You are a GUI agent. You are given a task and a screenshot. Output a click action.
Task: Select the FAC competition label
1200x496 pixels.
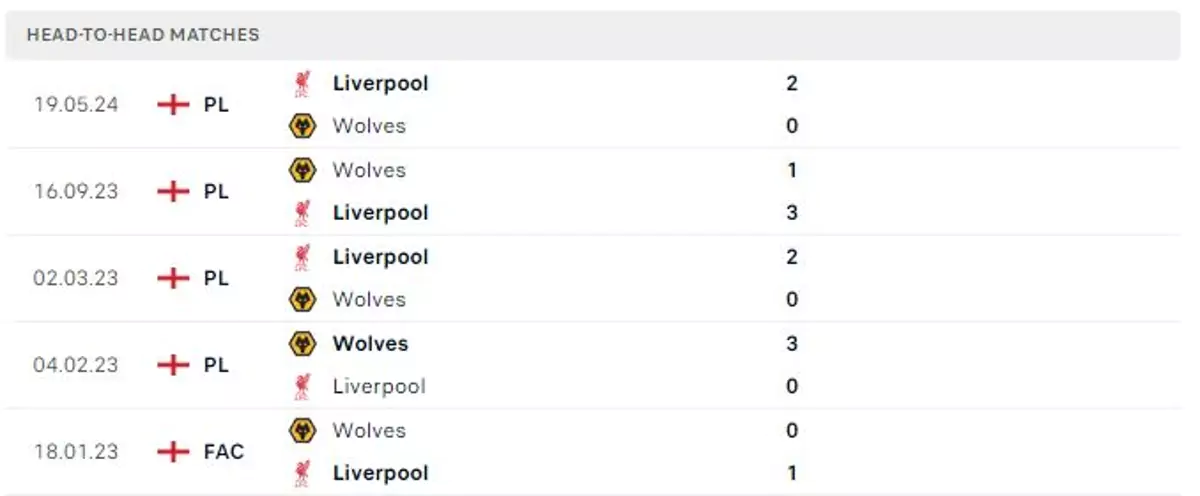pyautogui.click(x=224, y=452)
